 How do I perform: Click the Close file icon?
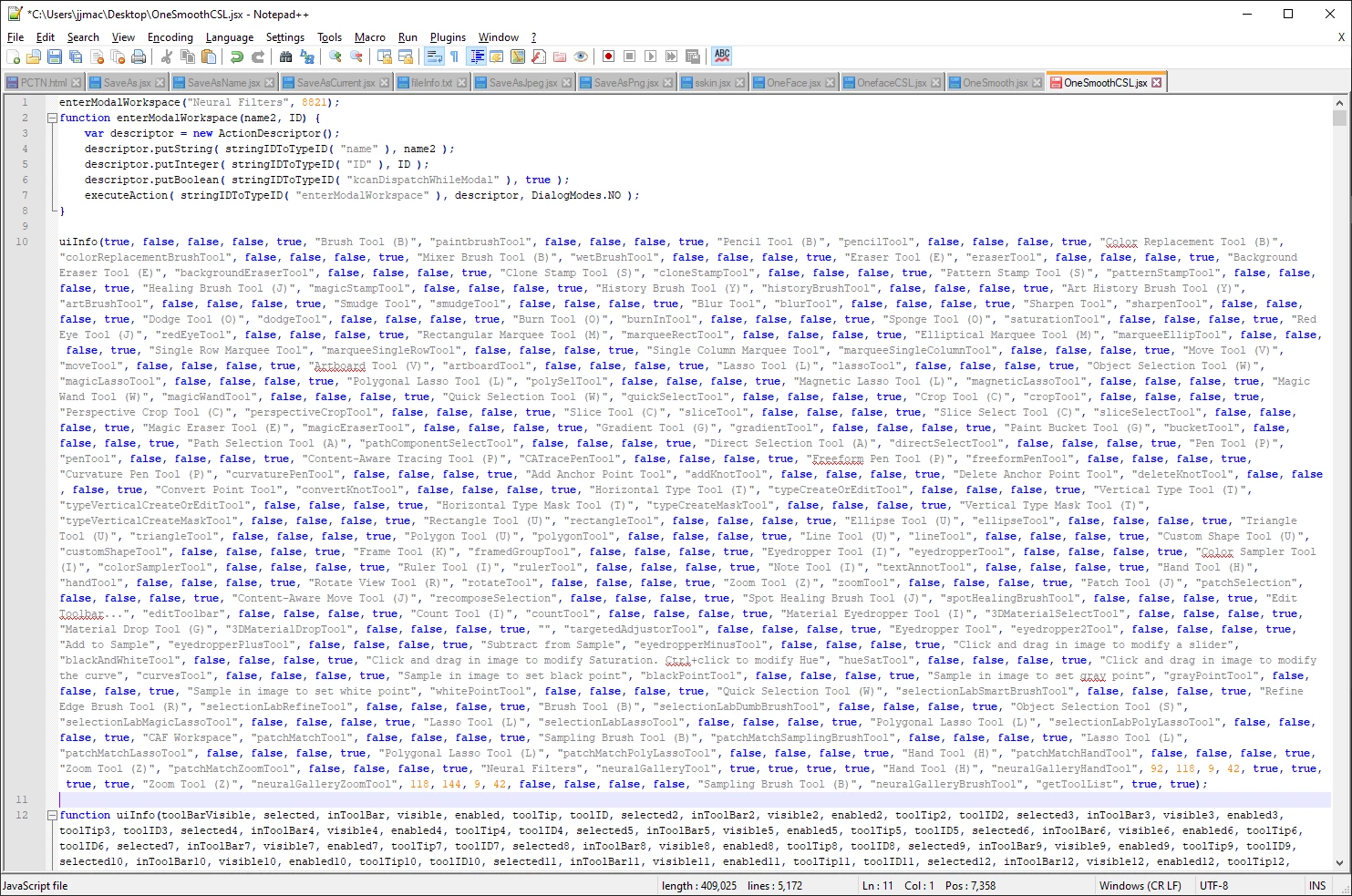pos(97,57)
